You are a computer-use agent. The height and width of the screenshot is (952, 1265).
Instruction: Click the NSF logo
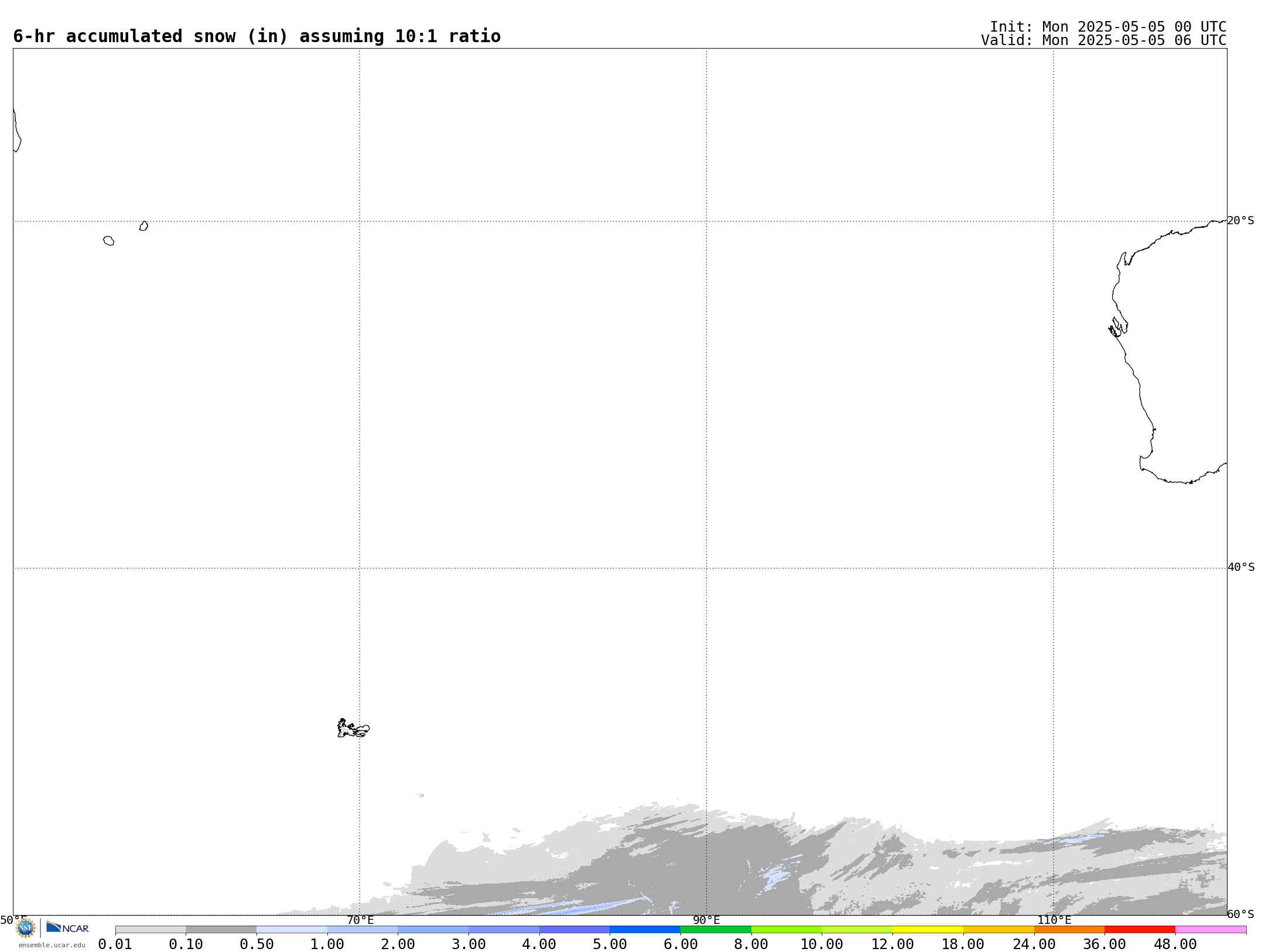[26, 928]
